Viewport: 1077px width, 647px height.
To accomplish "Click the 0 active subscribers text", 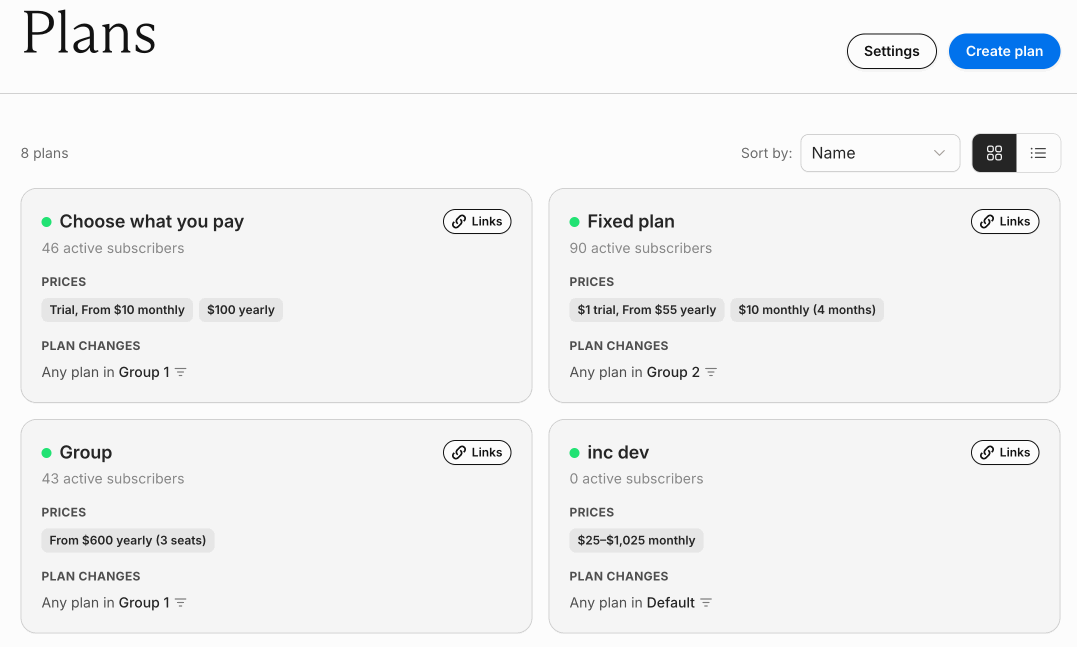I will (636, 479).
